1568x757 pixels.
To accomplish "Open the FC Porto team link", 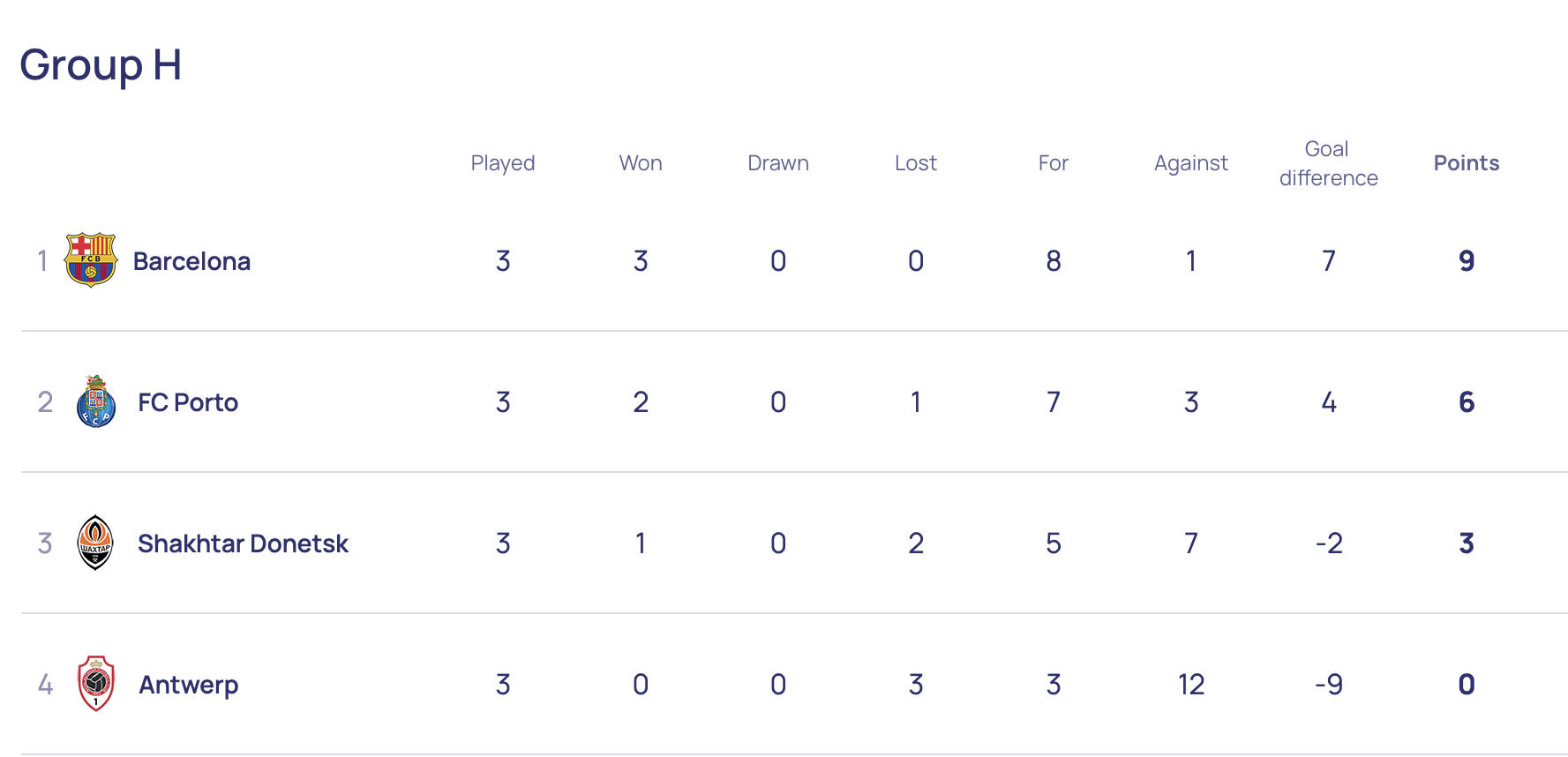I will 188,402.
